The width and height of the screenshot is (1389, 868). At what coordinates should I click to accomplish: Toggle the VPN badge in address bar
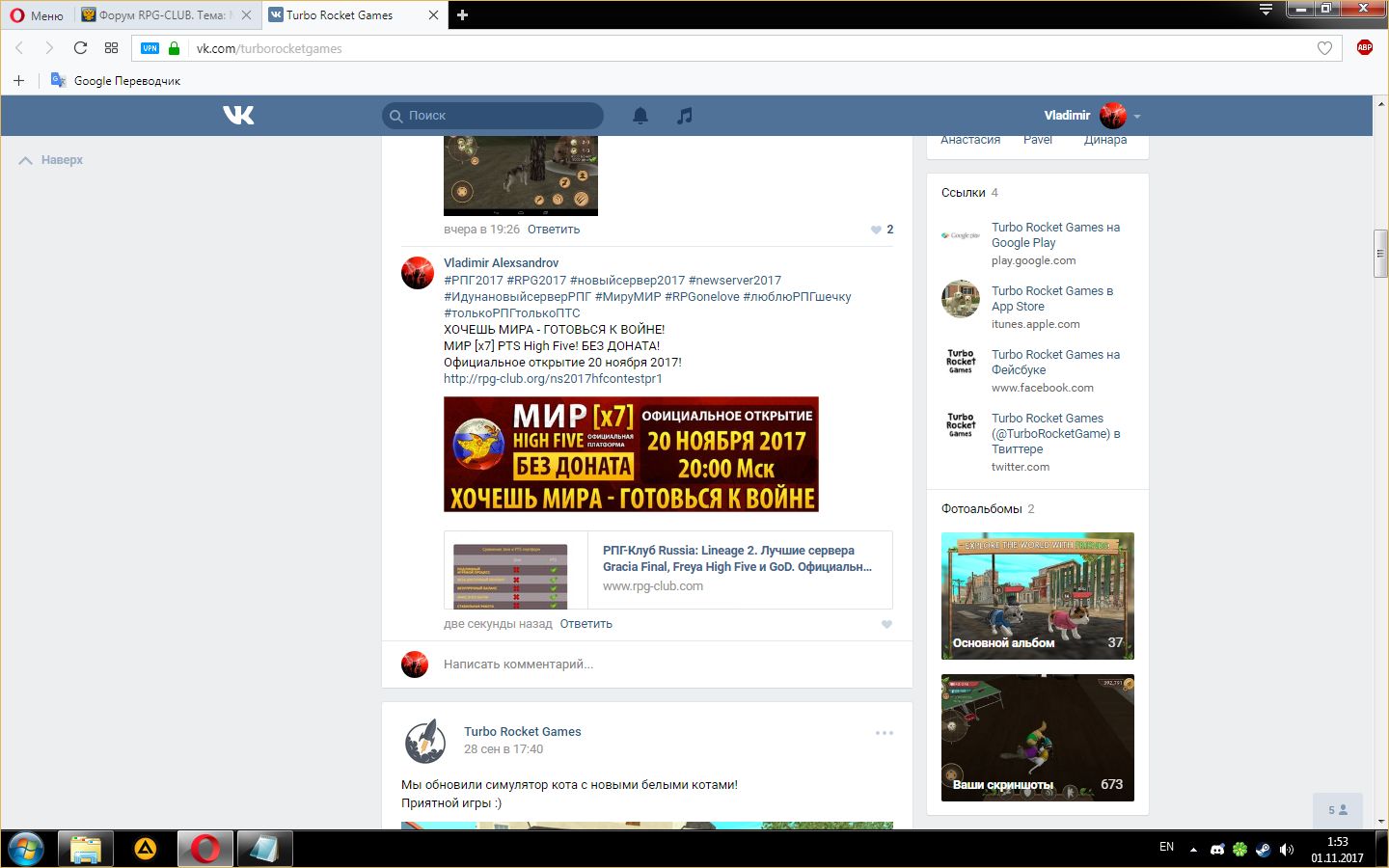coord(150,48)
